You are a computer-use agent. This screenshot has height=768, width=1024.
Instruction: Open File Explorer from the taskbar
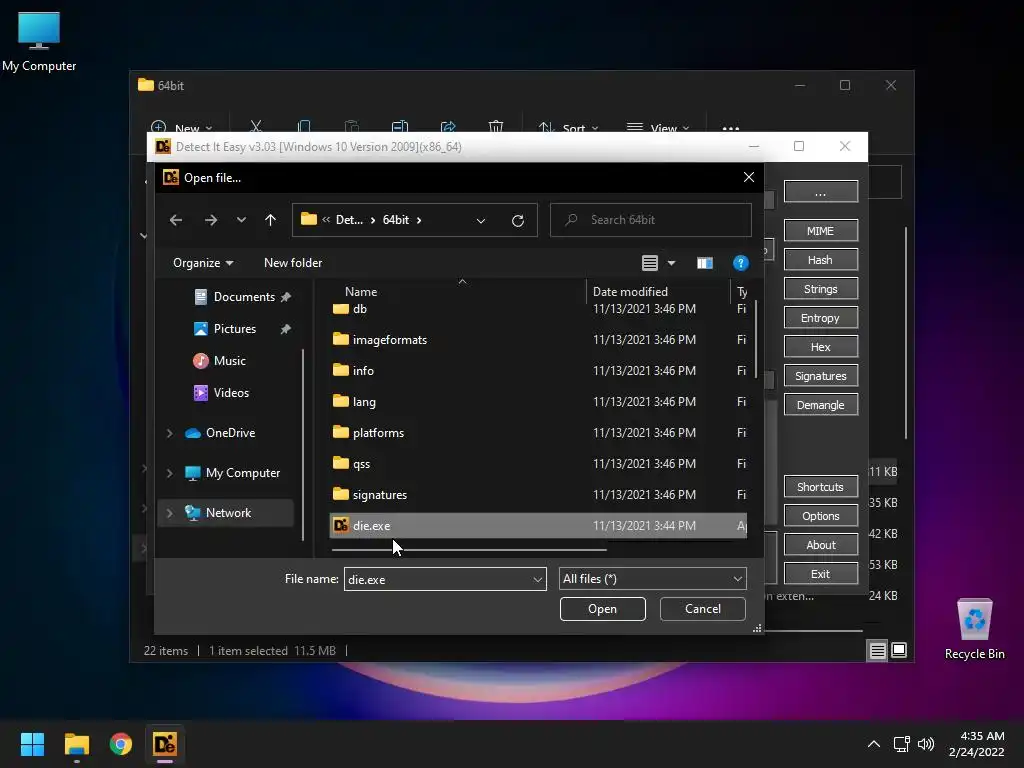(x=76, y=744)
